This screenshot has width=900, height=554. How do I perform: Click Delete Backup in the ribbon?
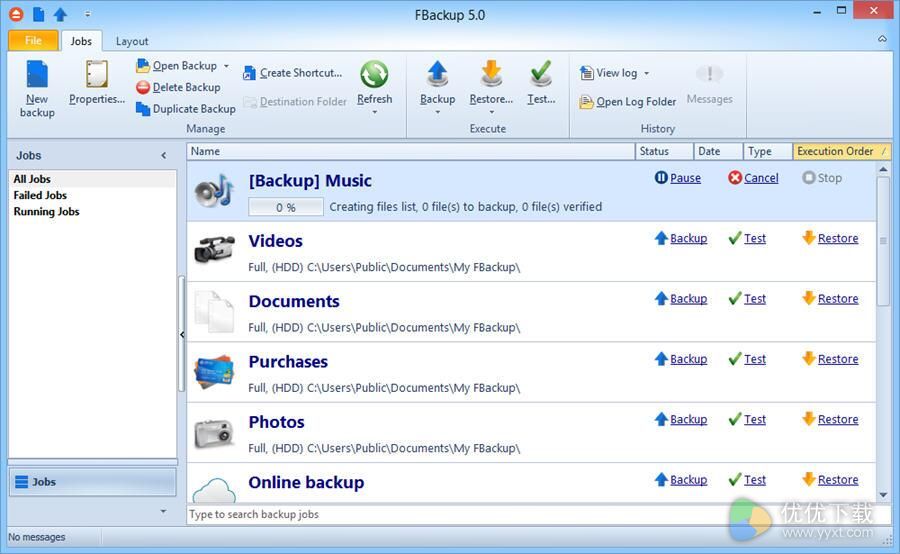(x=179, y=87)
